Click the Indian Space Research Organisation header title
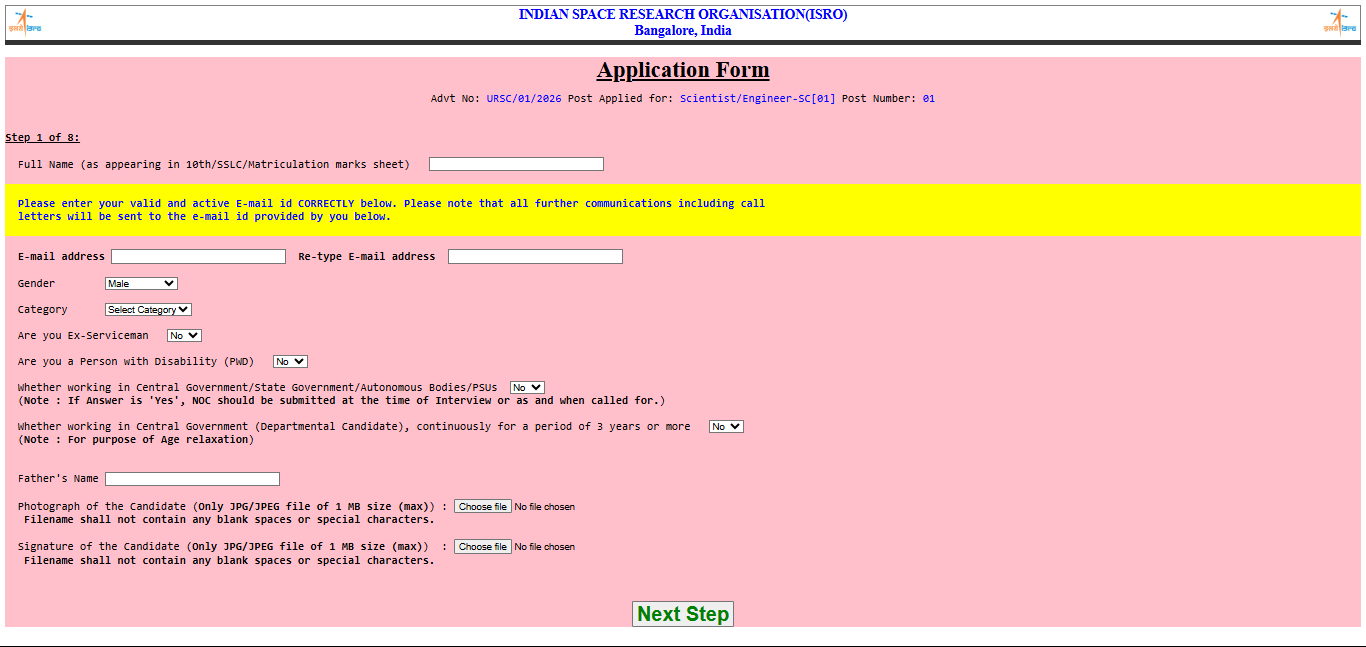 pyautogui.click(x=682, y=15)
